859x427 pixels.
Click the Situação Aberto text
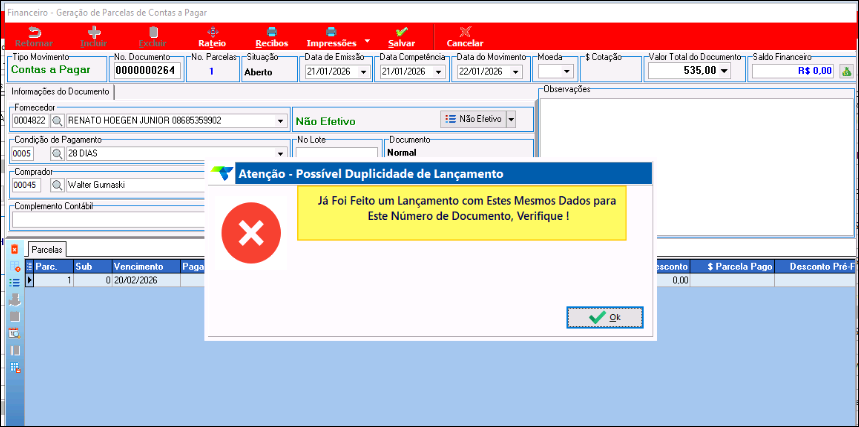258,72
